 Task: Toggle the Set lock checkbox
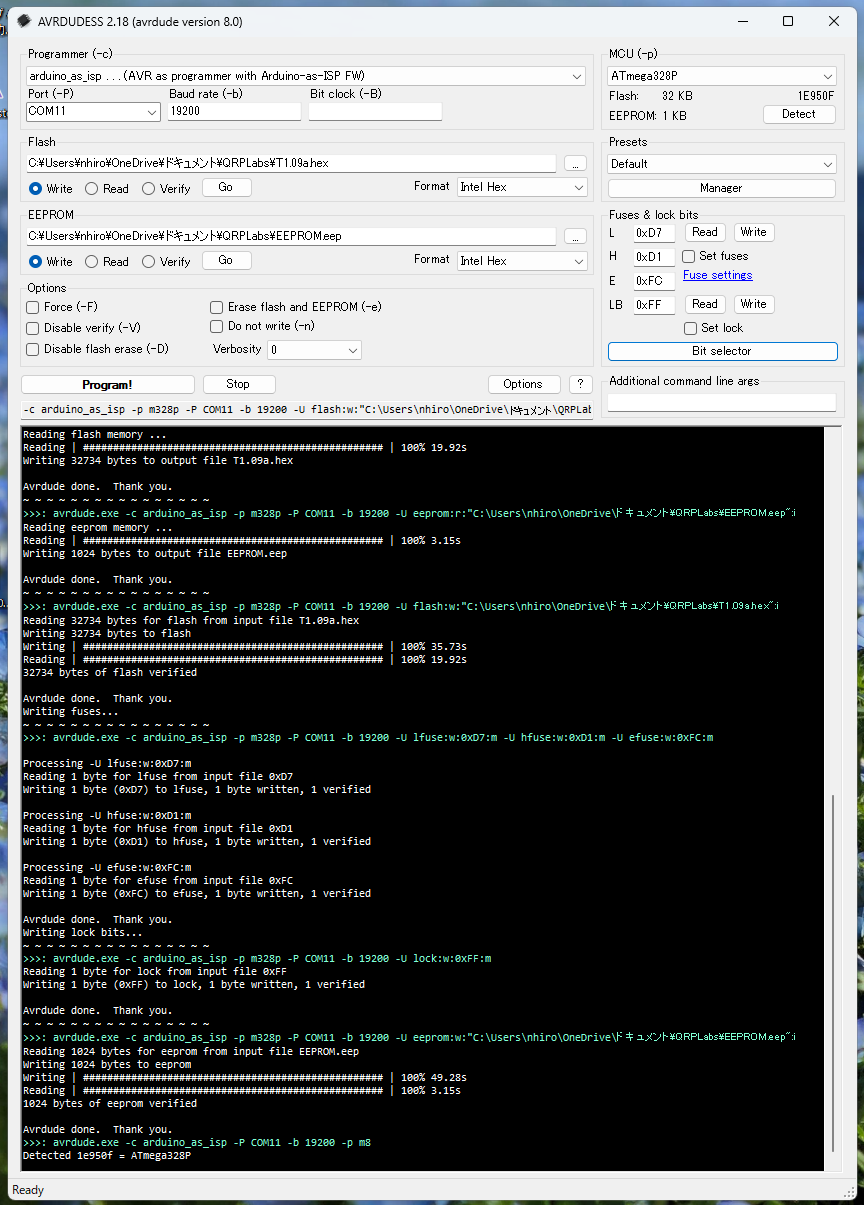pos(691,329)
